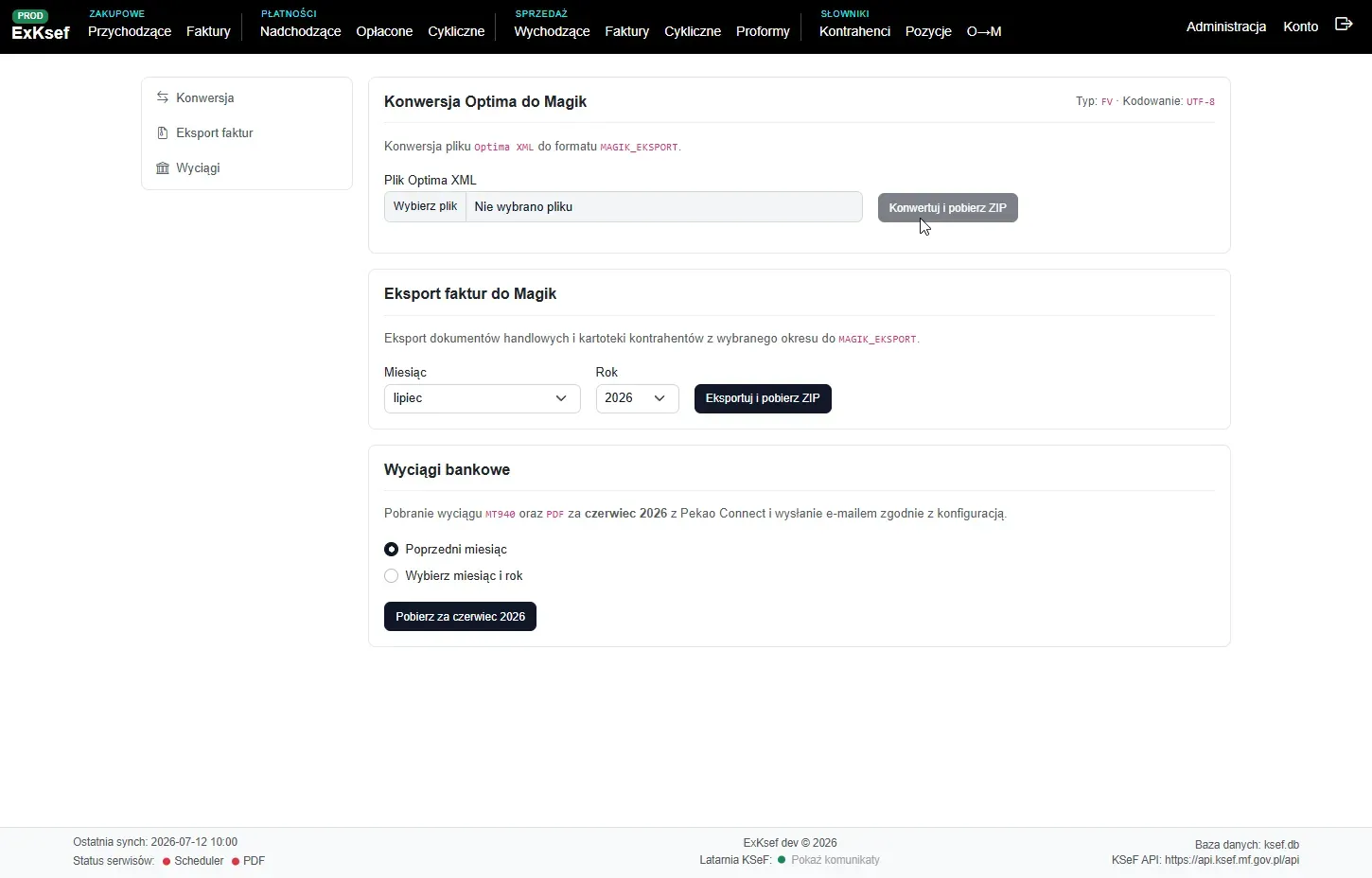Open Faktury under Zakupowe
The width and height of the screenshot is (1372, 878).
tap(208, 31)
